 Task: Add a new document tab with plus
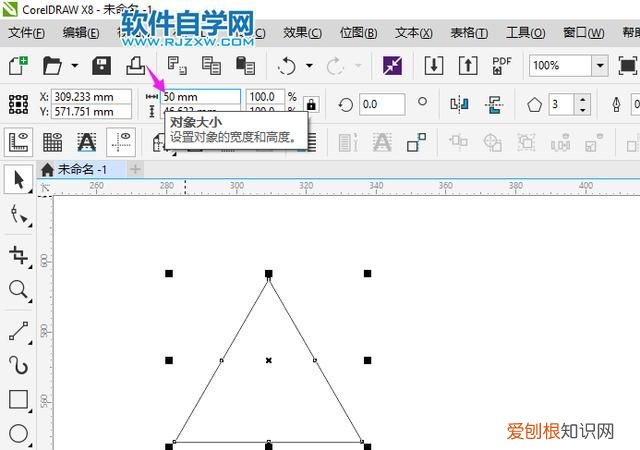point(135,169)
